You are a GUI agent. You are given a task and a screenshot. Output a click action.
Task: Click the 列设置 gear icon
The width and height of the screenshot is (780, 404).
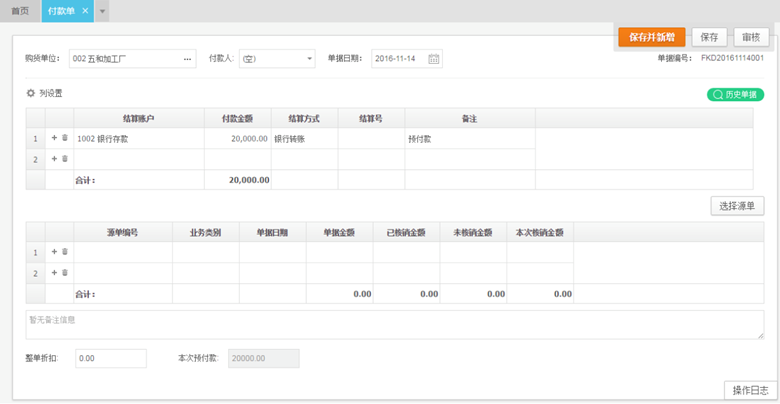[30, 93]
